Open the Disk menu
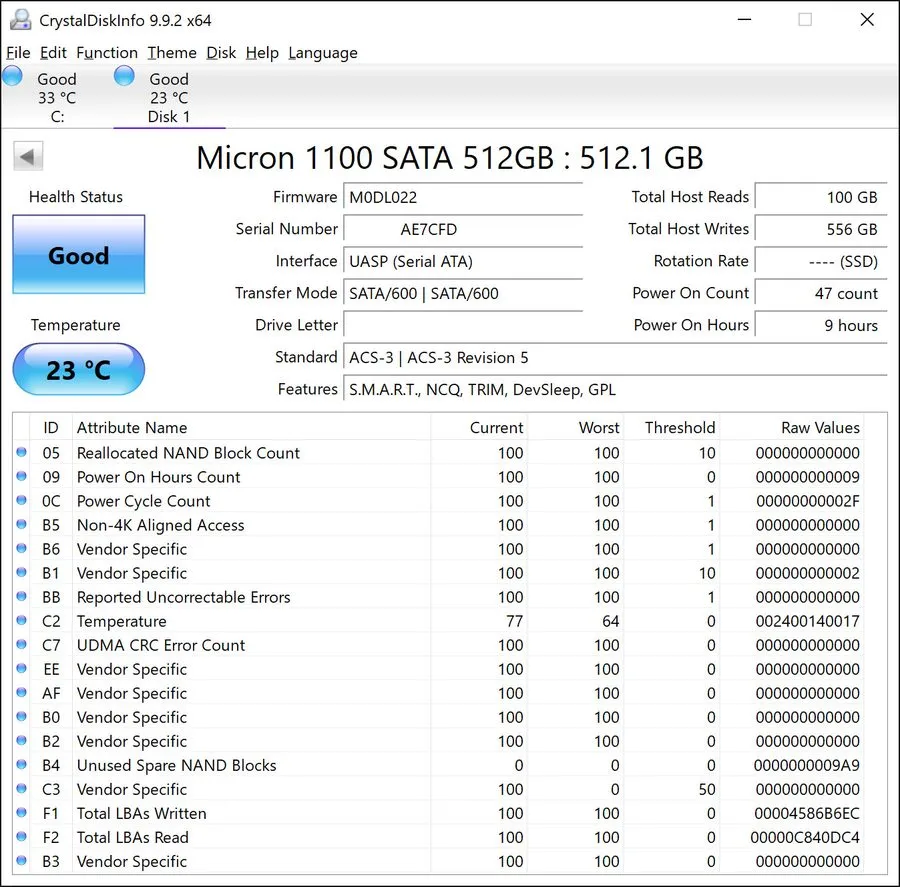The height and width of the screenshot is (887, 900). pos(221,53)
